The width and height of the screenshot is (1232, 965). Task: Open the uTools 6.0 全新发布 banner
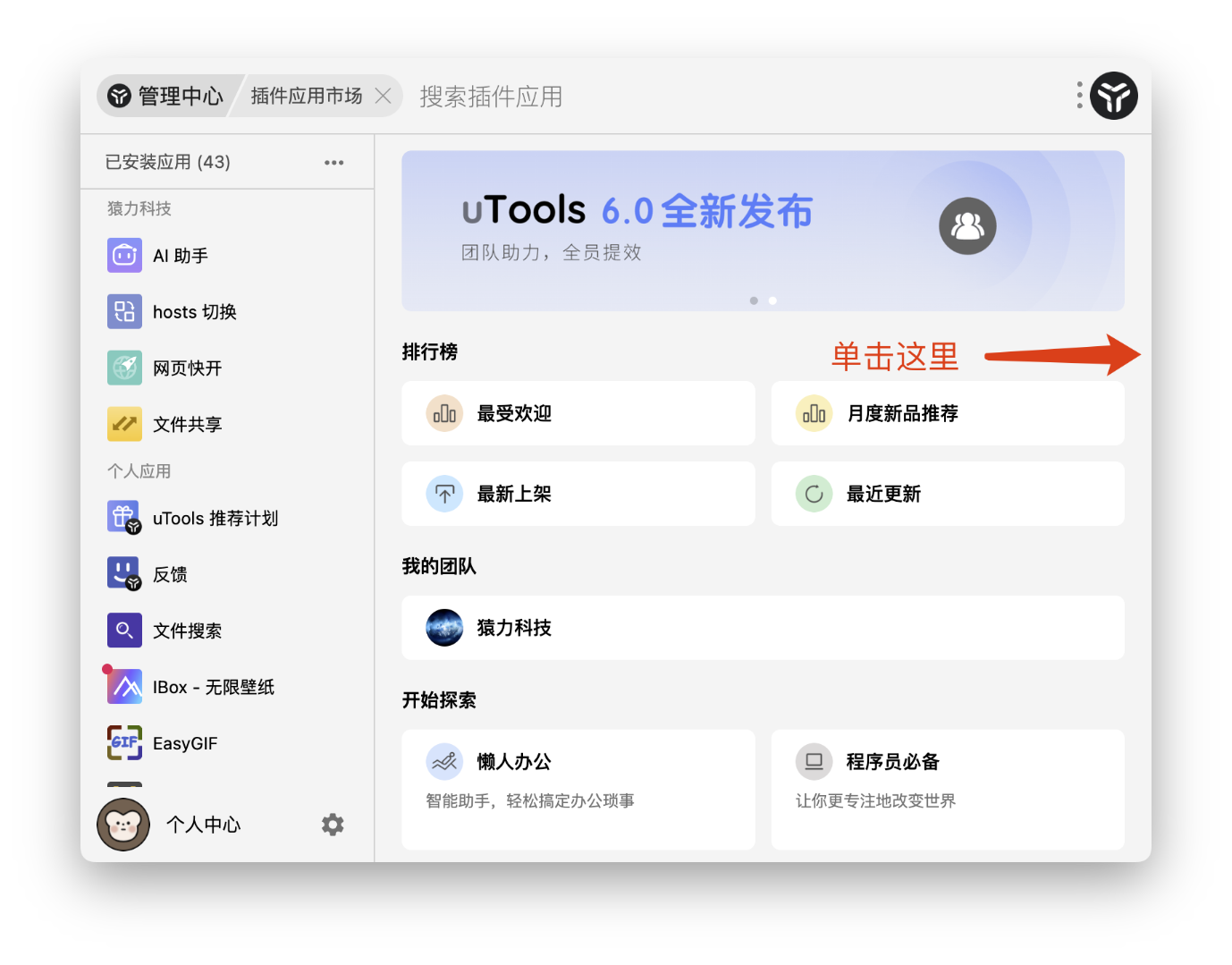763,231
